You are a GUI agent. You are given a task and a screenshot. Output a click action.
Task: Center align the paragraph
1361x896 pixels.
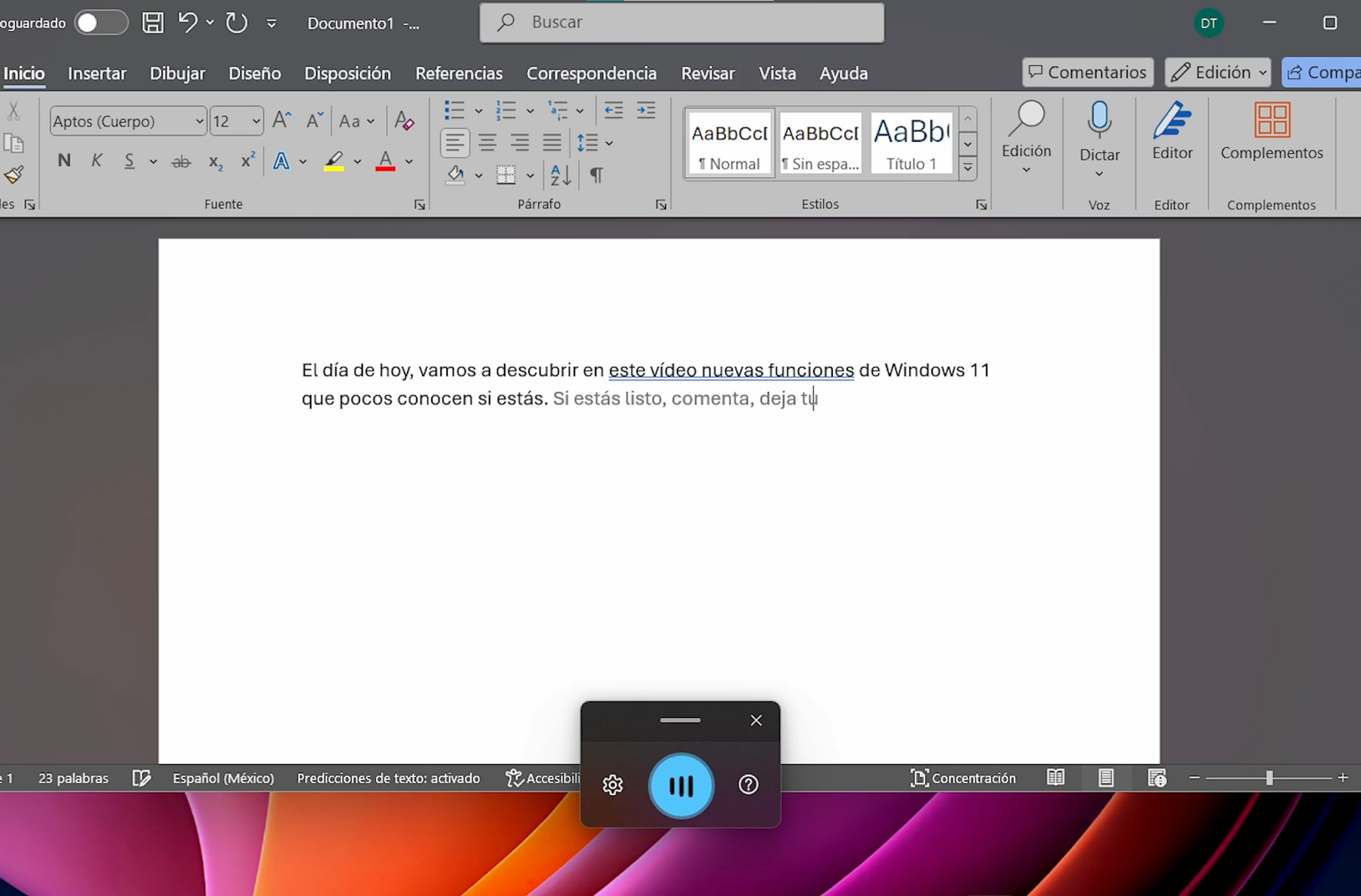pos(487,142)
